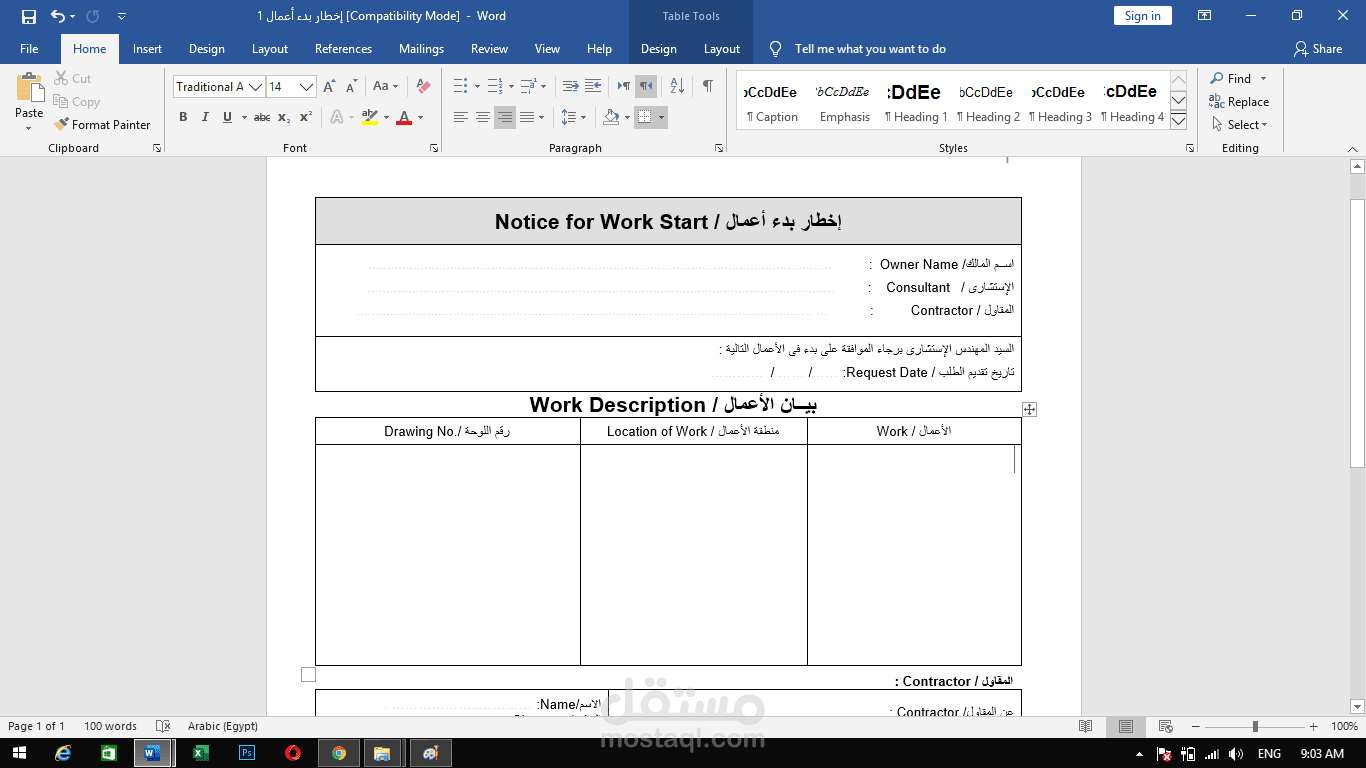Switch to Read Mode view
Image resolution: width=1366 pixels, height=768 pixels.
point(1086,726)
